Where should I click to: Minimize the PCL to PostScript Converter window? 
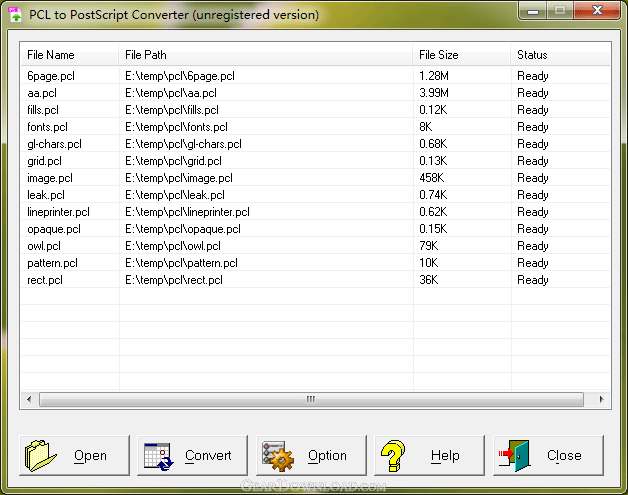point(533,11)
